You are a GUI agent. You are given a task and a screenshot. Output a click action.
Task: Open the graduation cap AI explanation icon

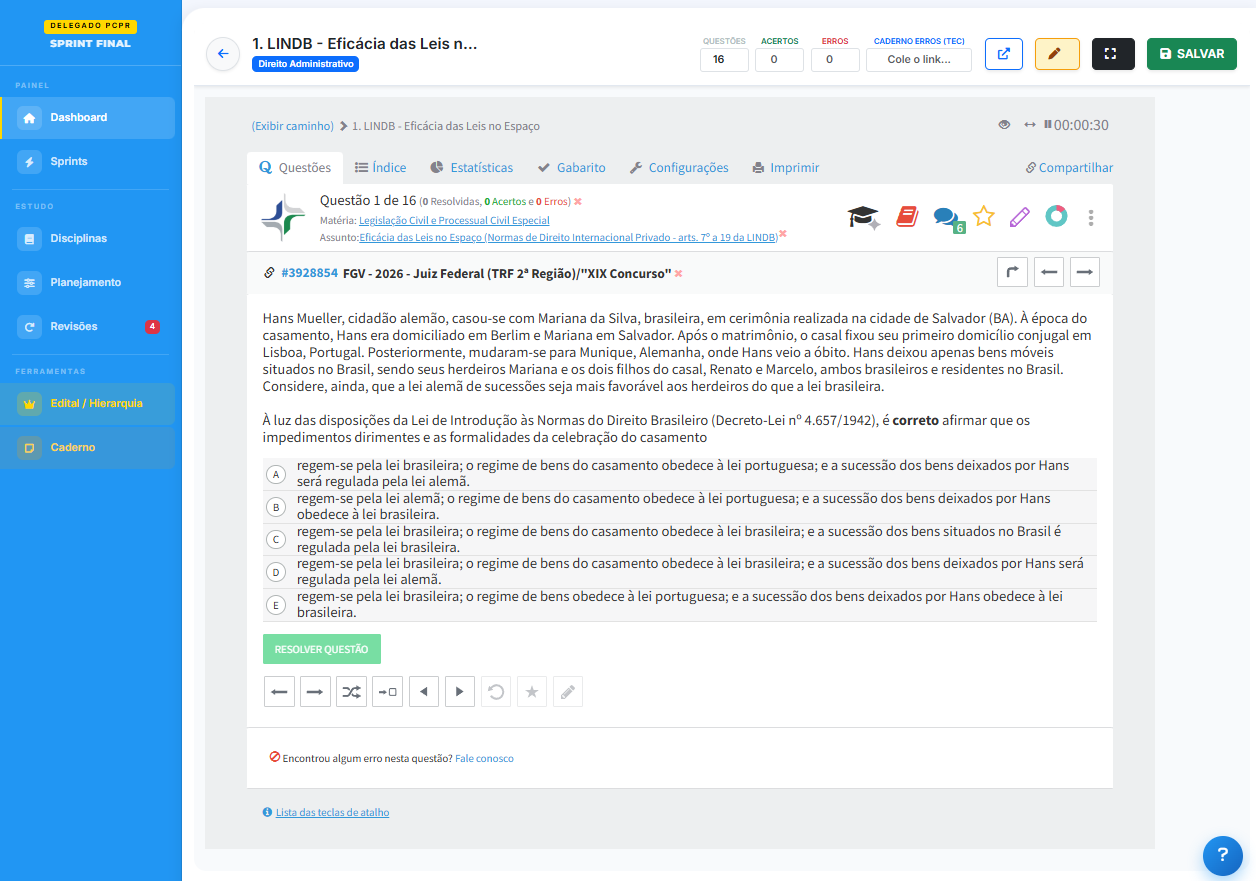pyautogui.click(x=864, y=216)
